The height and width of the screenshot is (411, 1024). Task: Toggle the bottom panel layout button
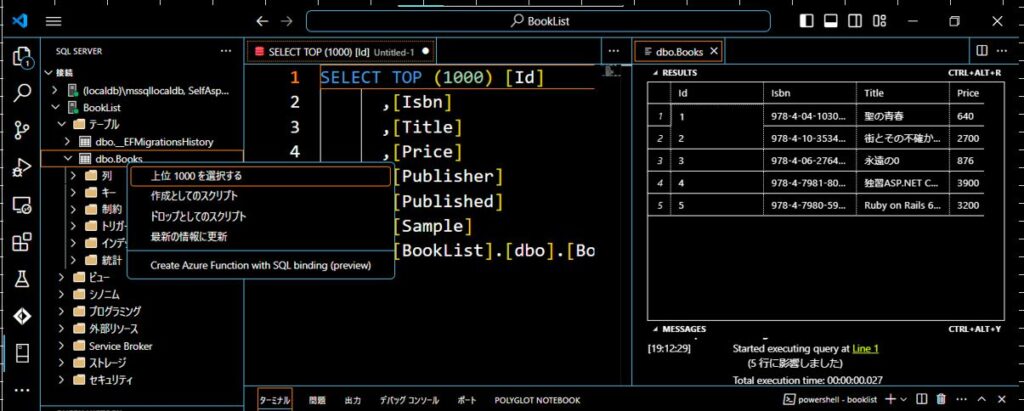[x=830, y=21]
